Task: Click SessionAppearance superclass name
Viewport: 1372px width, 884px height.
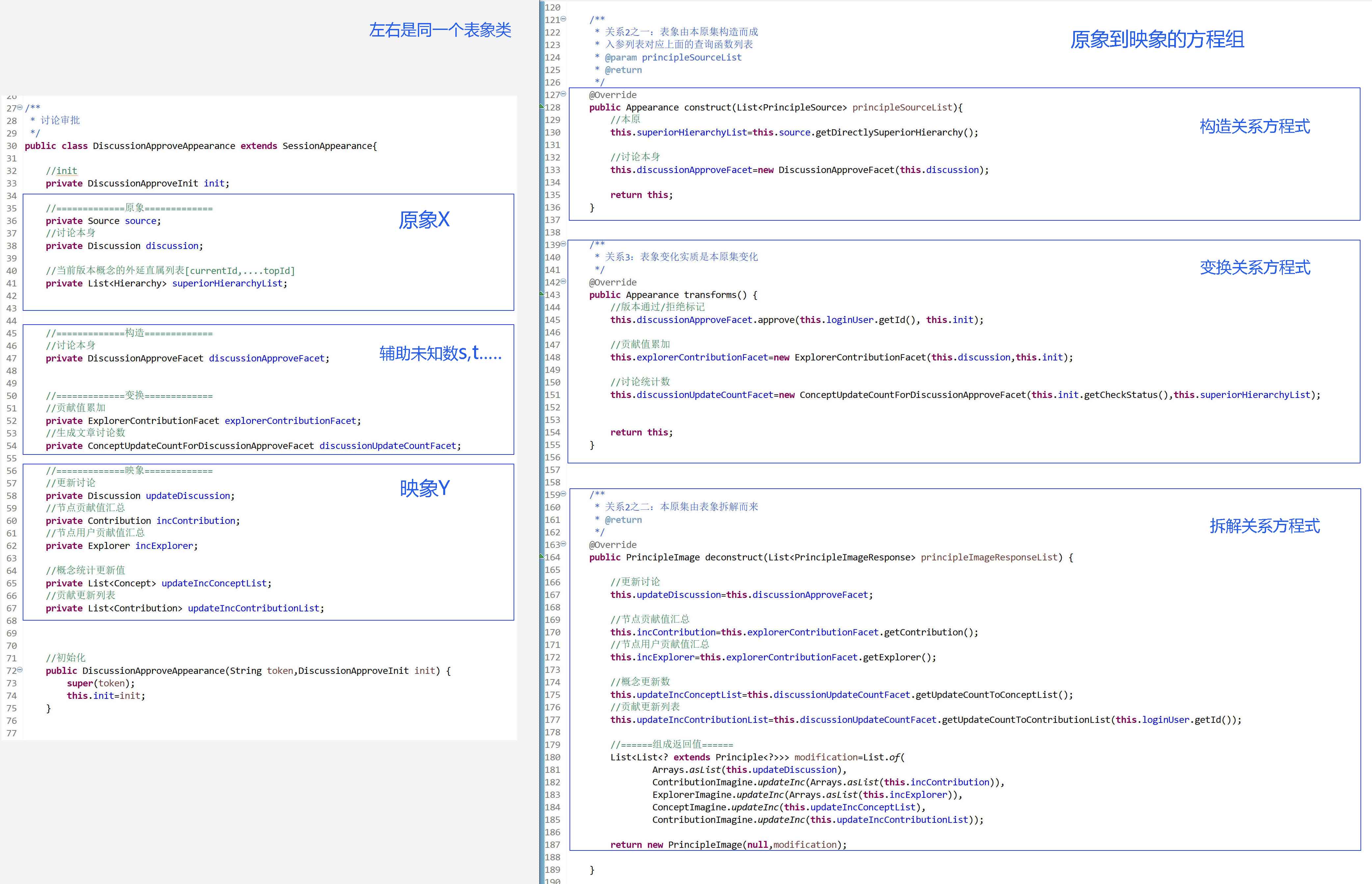Action: pos(327,146)
